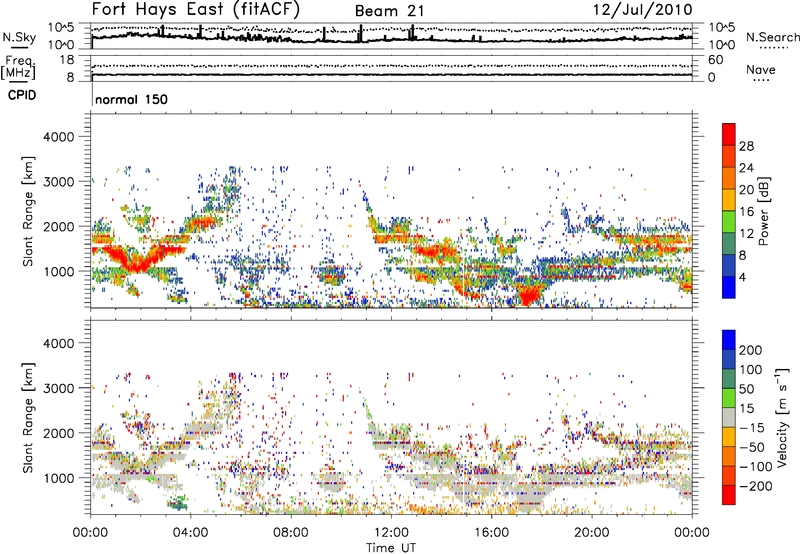This screenshot has width=800, height=554.
Task: Click the power panel 'Slant Range [km]' label
Action: 28,211
